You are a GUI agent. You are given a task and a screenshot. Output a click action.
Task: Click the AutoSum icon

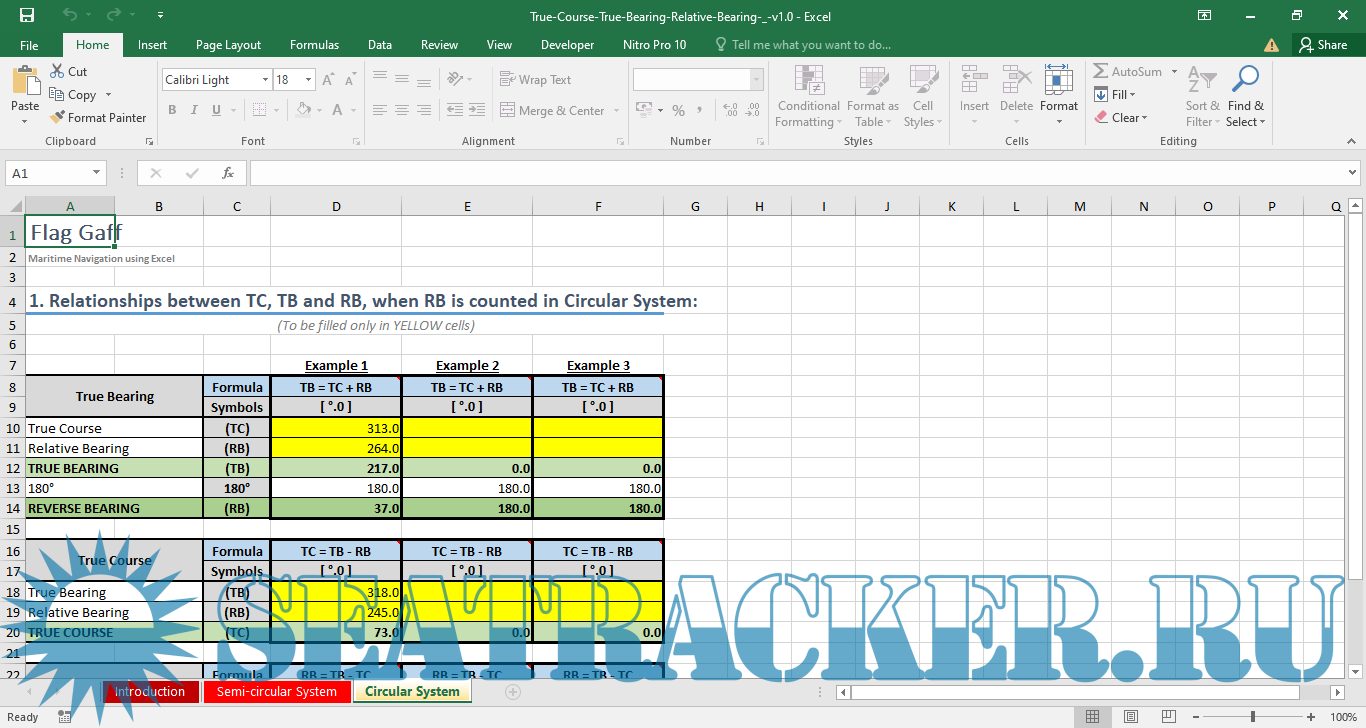pos(1101,72)
